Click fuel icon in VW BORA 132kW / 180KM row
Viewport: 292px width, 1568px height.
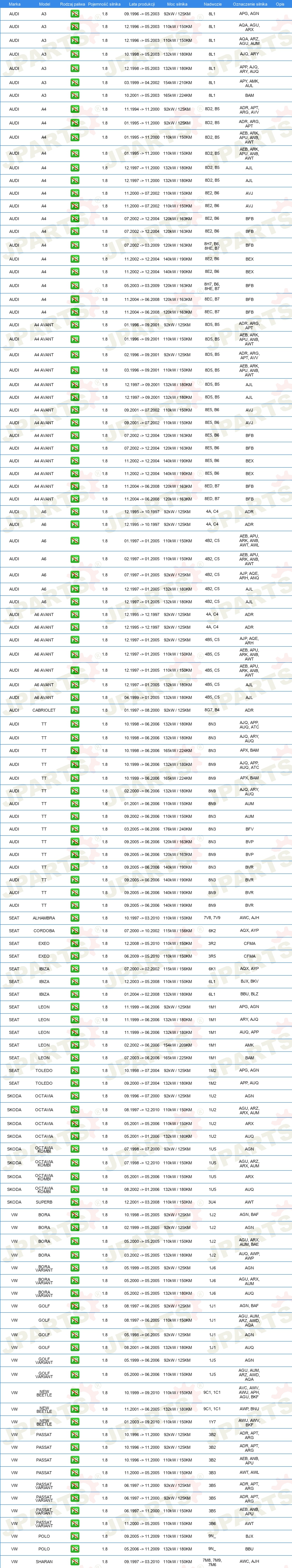74,1255
